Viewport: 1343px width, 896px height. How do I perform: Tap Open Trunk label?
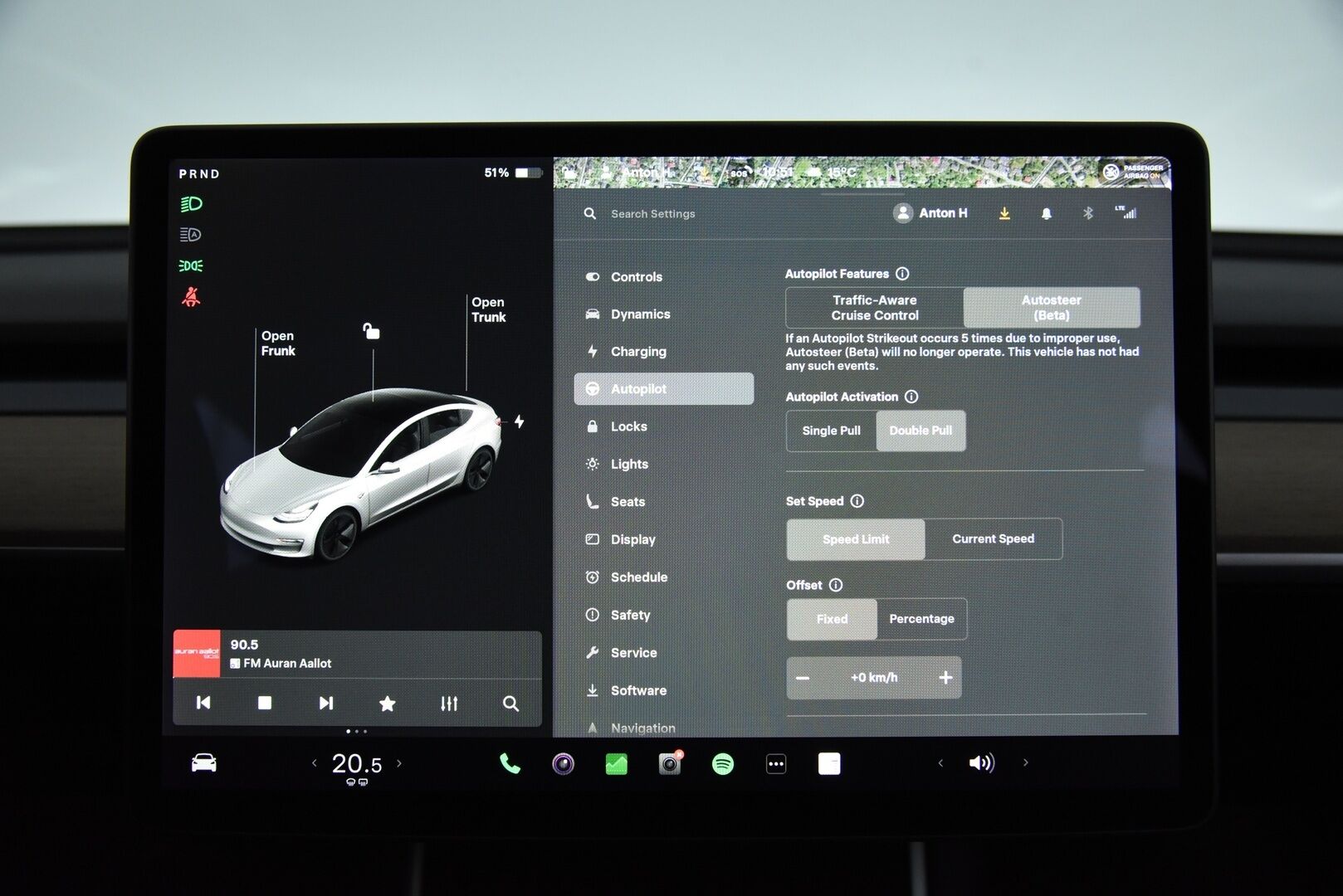(489, 309)
